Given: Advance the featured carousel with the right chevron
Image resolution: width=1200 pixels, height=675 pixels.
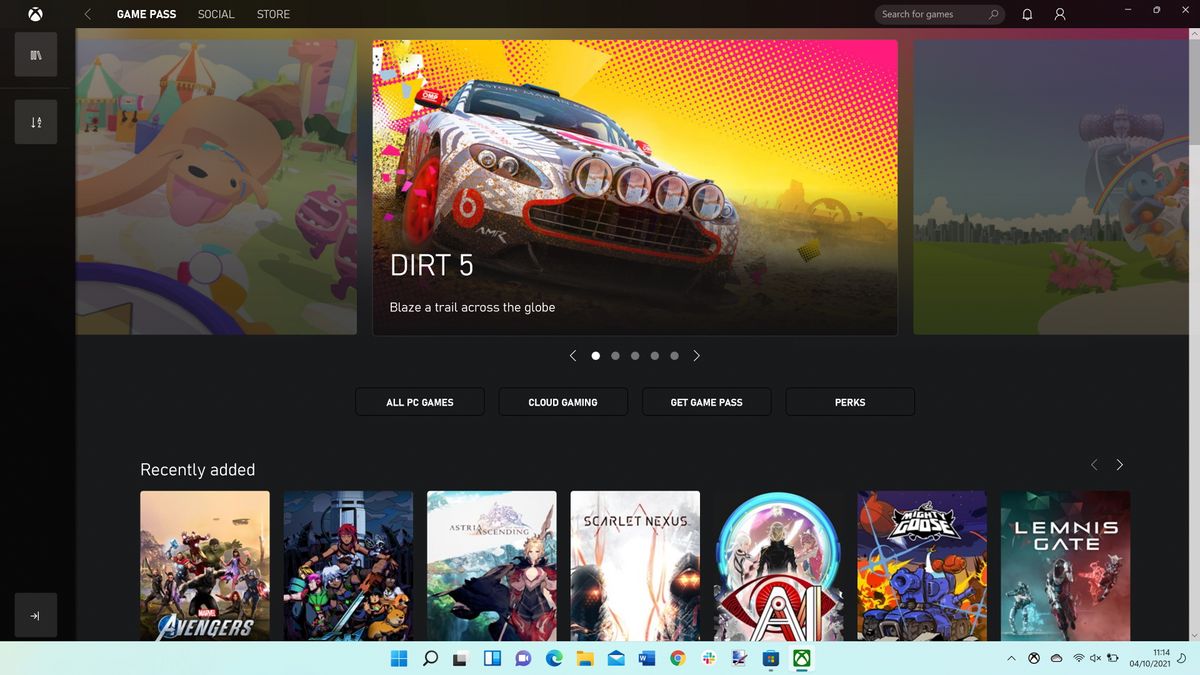Looking at the screenshot, I should tap(697, 355).
